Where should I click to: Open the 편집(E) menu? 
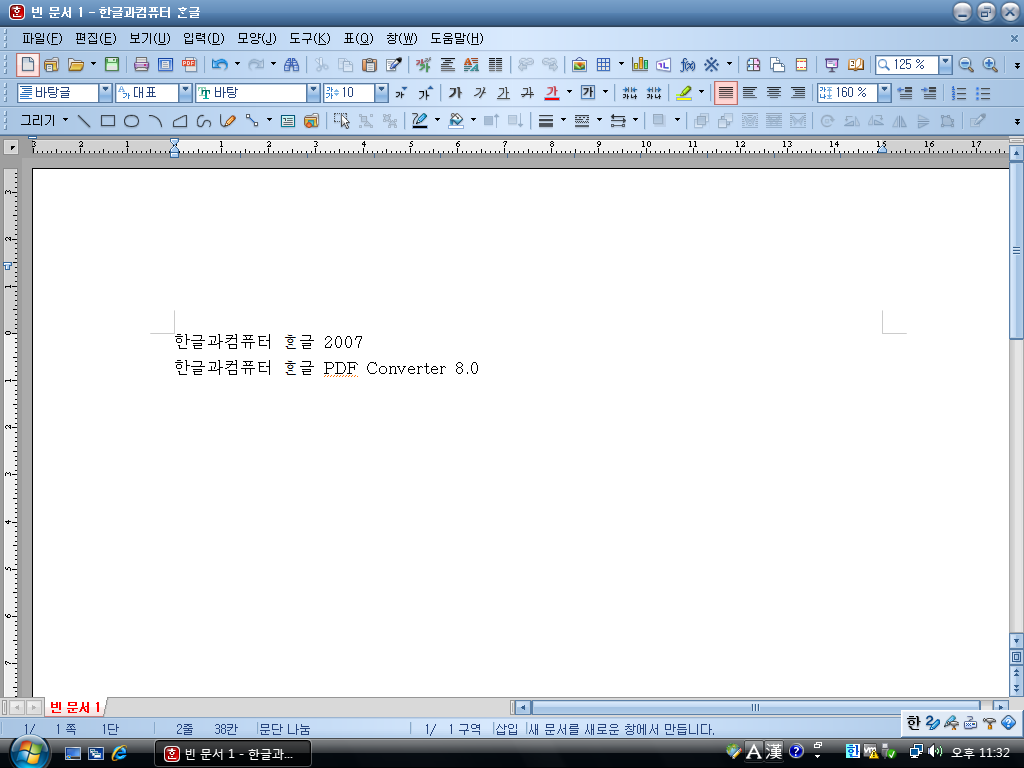click(x=95, y=39)
